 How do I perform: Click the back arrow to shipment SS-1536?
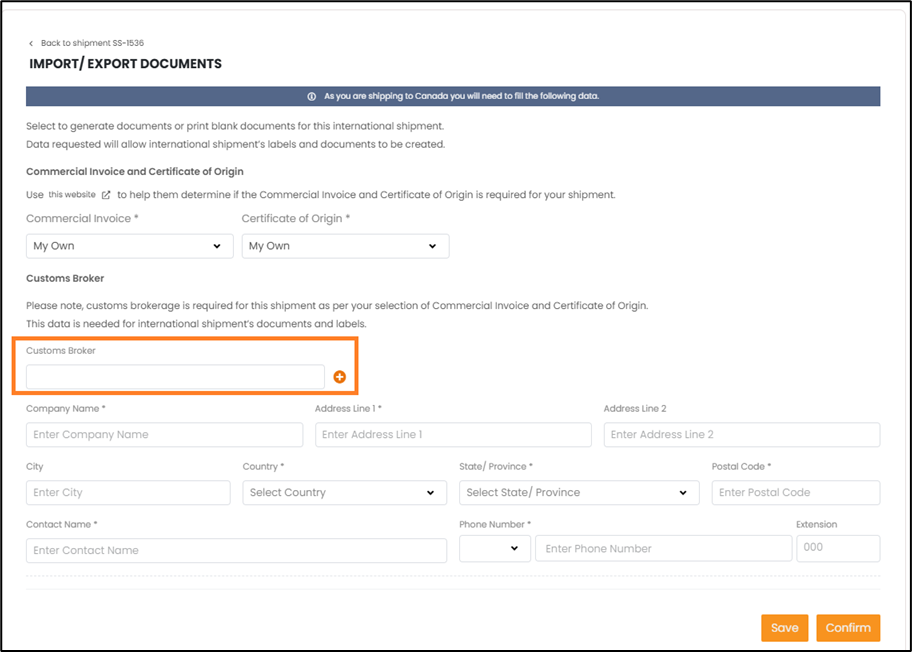pos(31,44)
